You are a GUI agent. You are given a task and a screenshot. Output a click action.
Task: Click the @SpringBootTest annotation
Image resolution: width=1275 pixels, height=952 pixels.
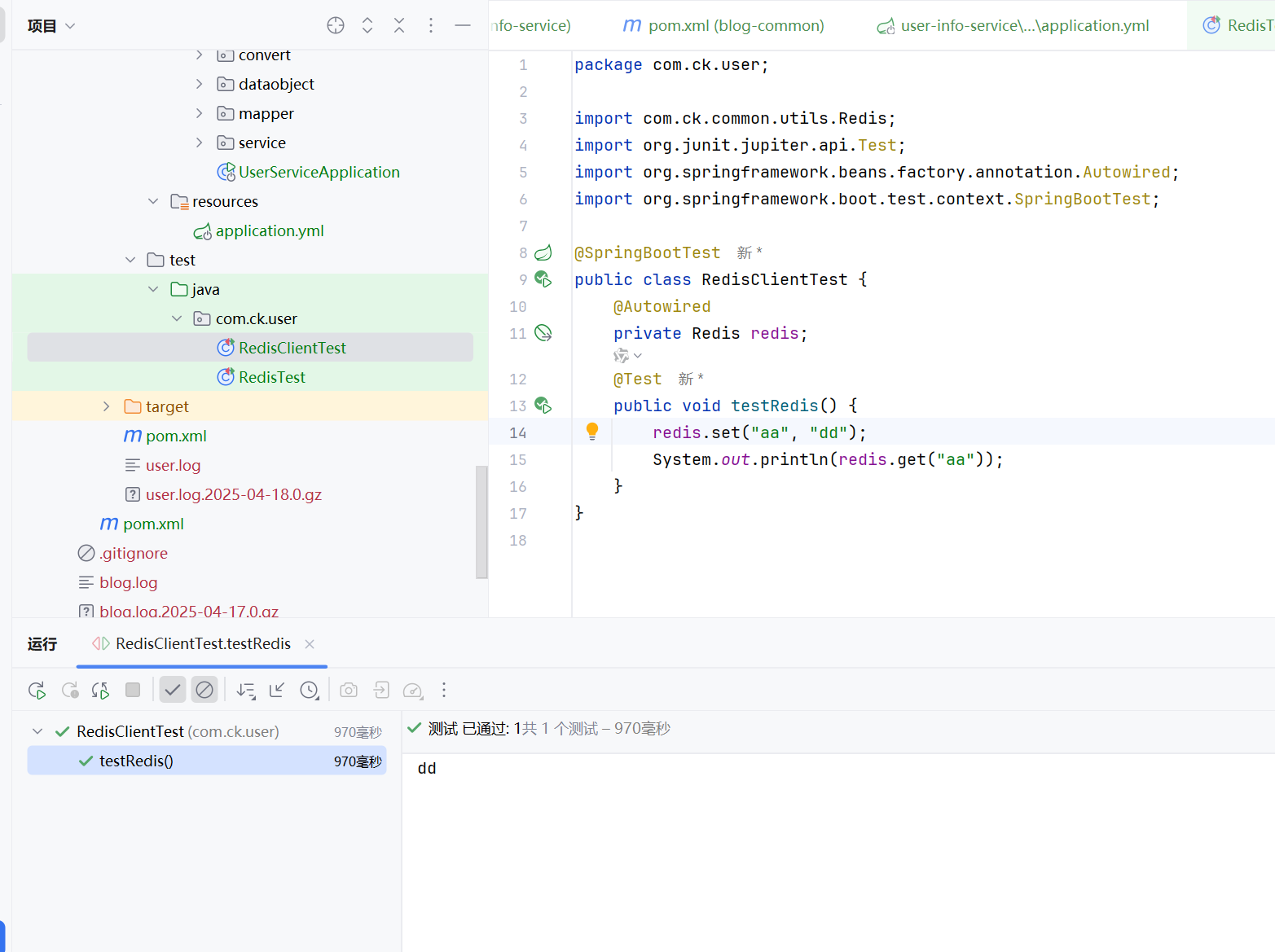click(x=648, y=252)
